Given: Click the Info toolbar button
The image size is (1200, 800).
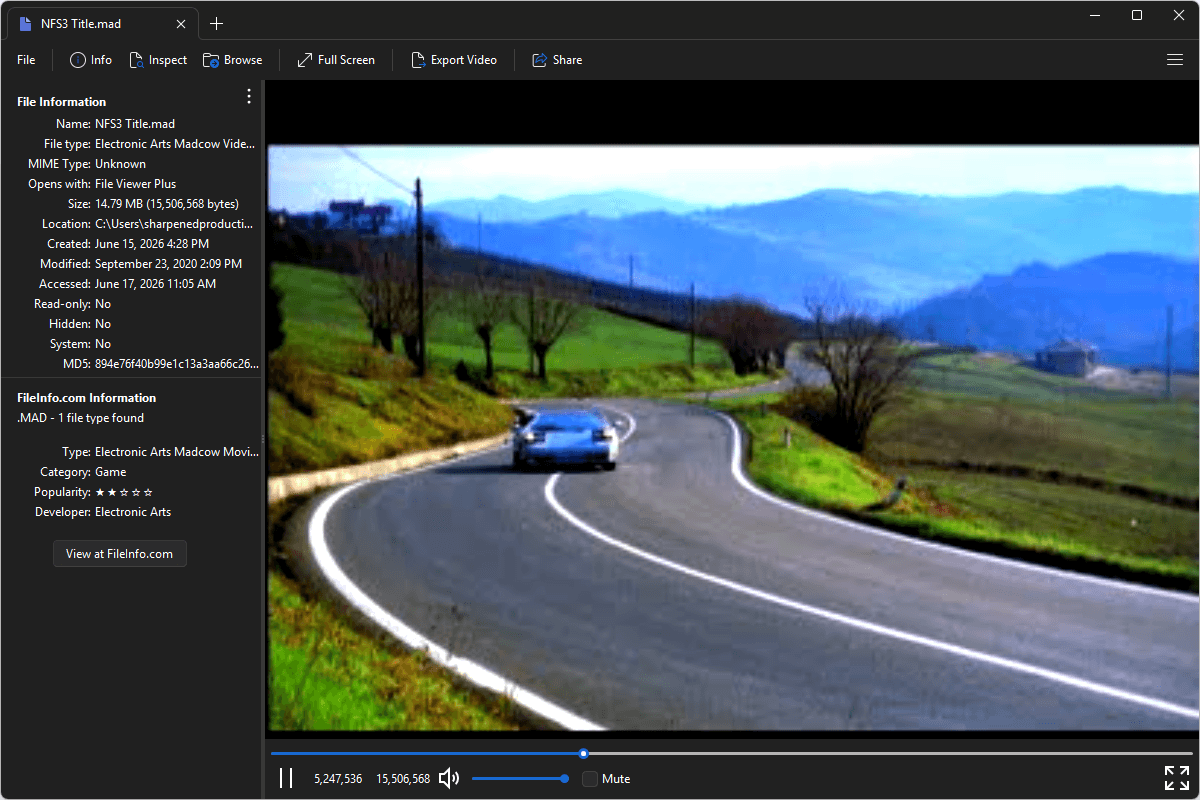Looking at the screenshot, I should pos(91,60).
